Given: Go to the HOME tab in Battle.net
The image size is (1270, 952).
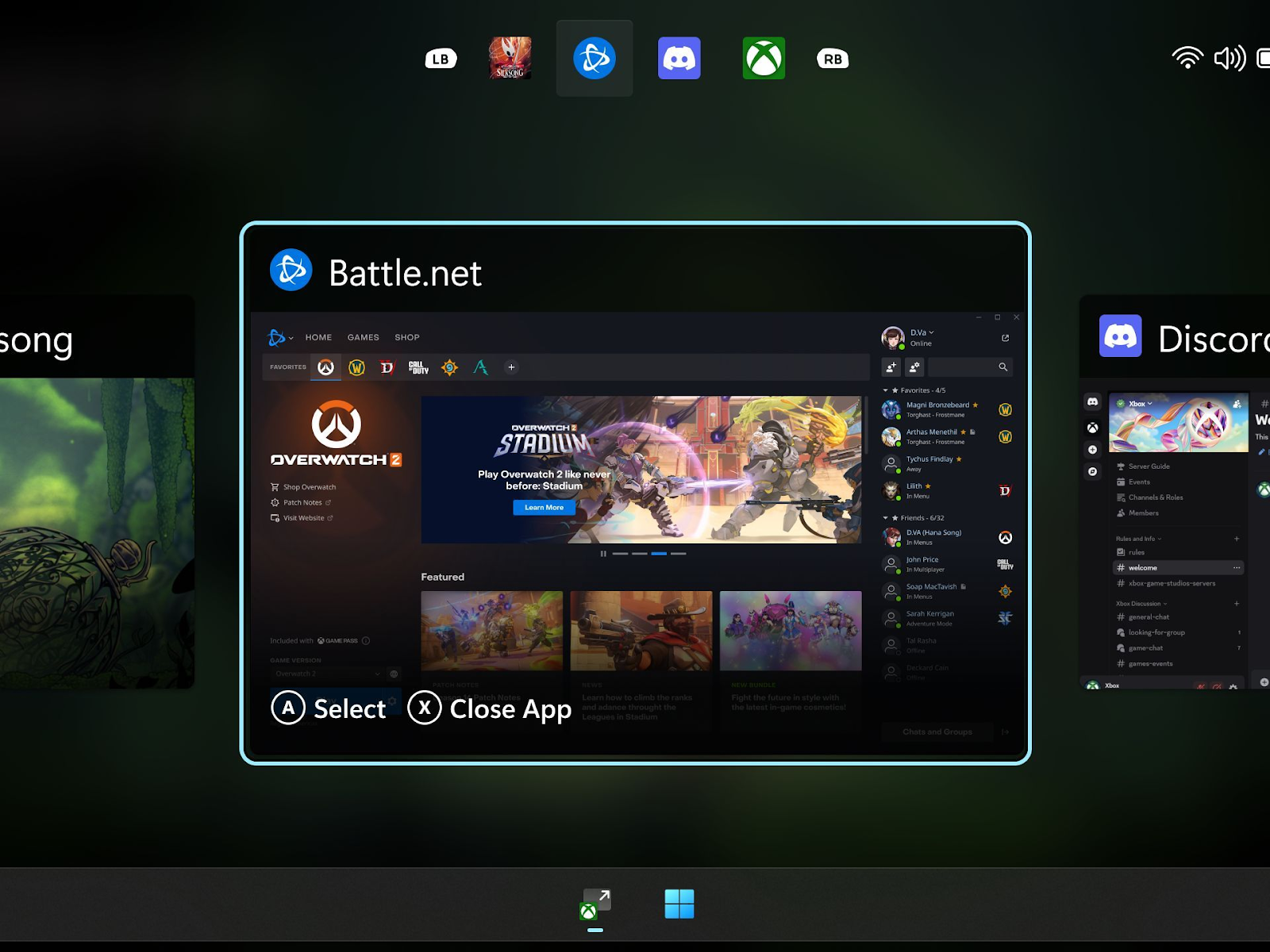Looking at the screenshot, I should [x=318, y=337].
